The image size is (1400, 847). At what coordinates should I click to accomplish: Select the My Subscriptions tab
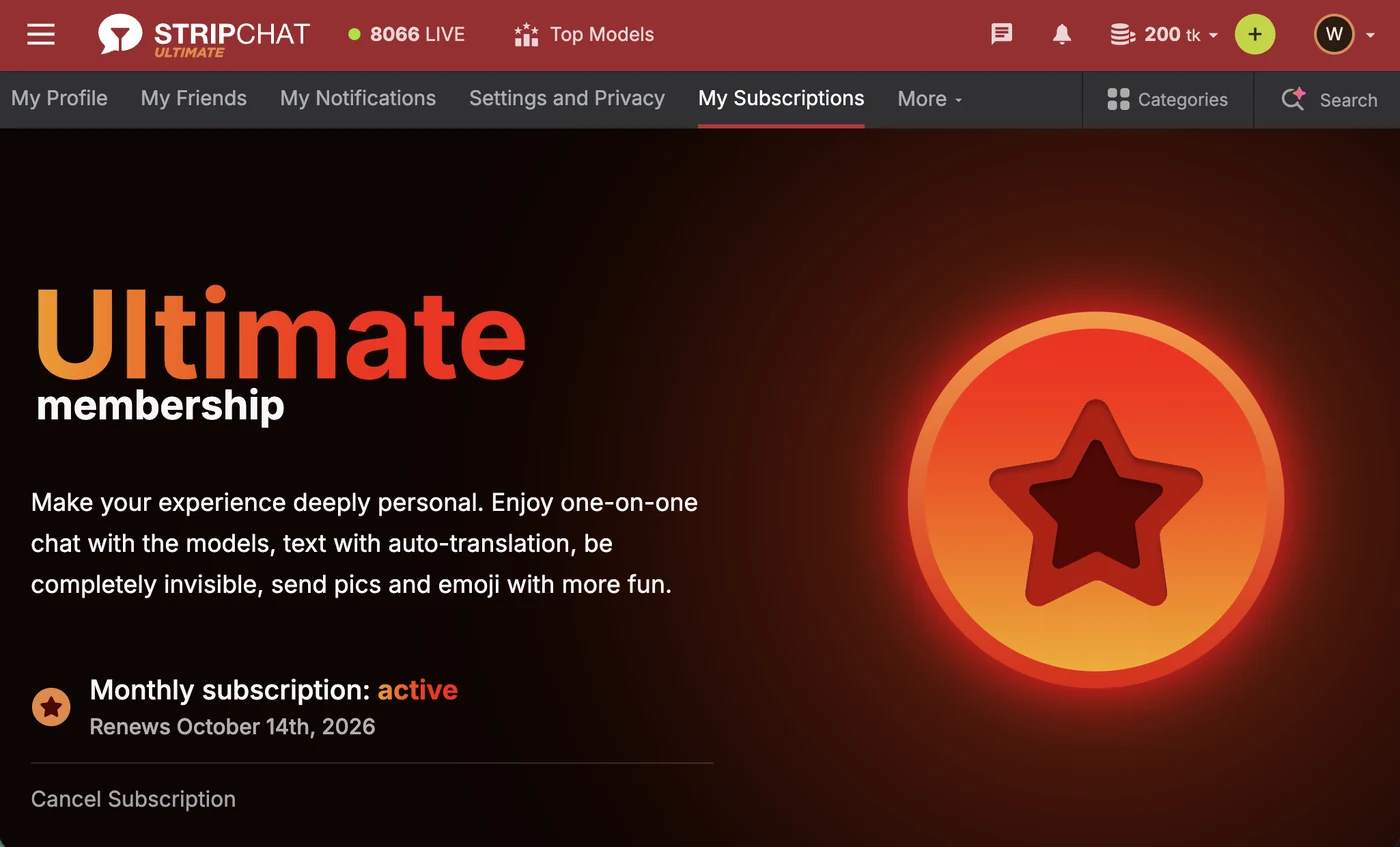(781, 98)
